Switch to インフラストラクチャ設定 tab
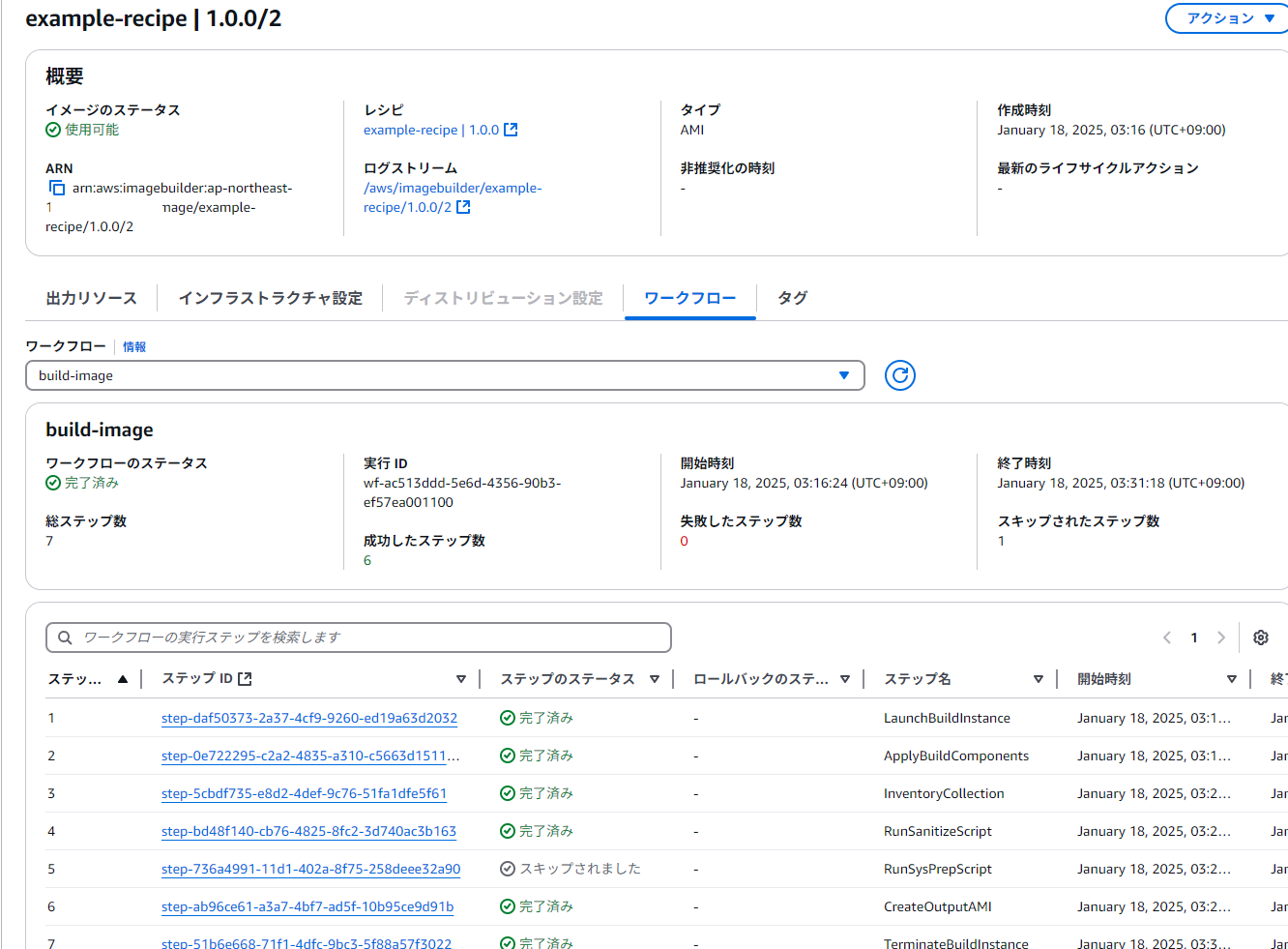 coord(270,298)
